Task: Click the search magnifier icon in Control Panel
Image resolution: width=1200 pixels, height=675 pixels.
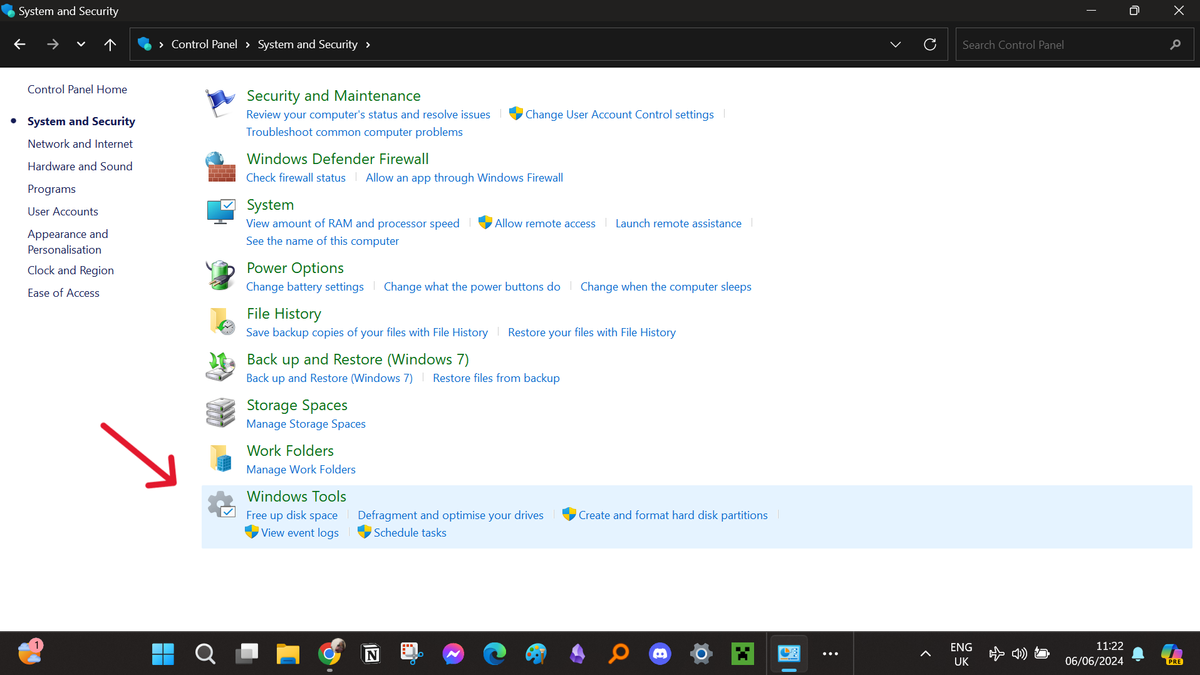Action: (x=1175, y=45)
